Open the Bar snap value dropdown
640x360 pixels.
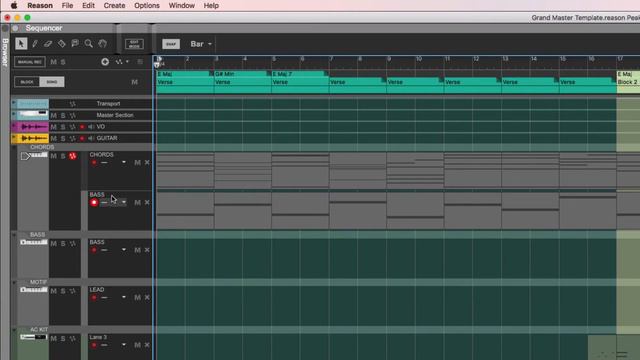click(x=201, y=44)
